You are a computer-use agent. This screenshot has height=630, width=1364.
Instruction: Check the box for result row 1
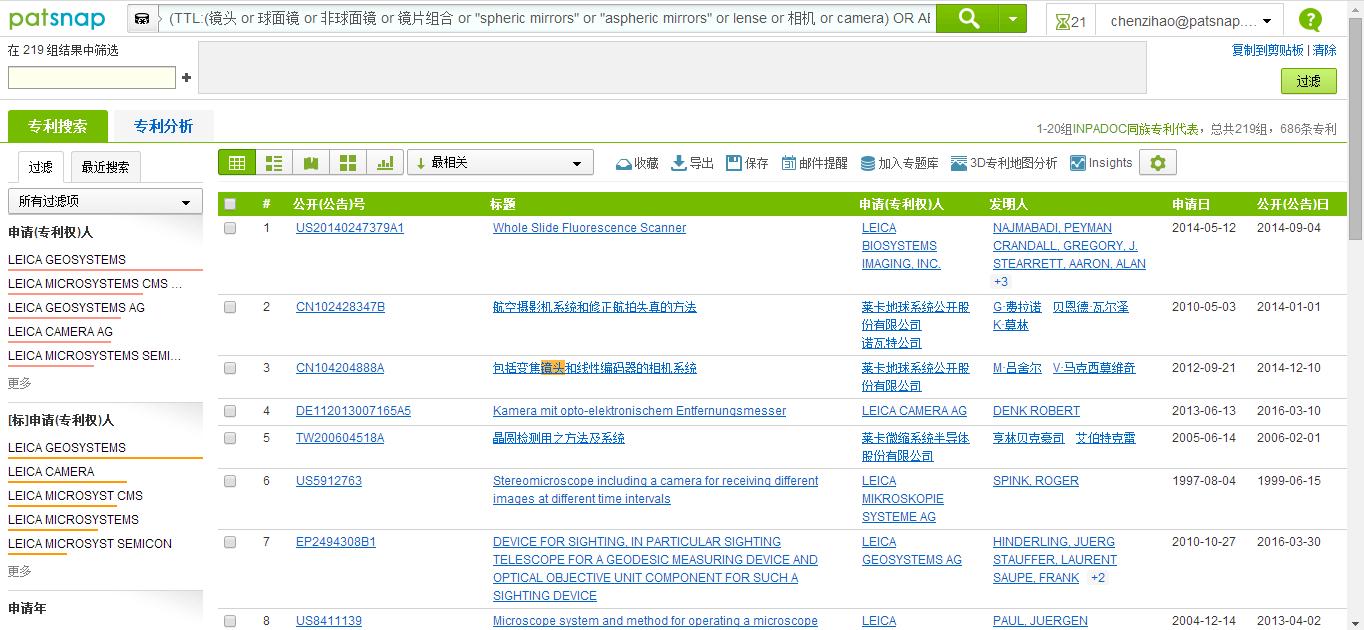tap(230, 228)
